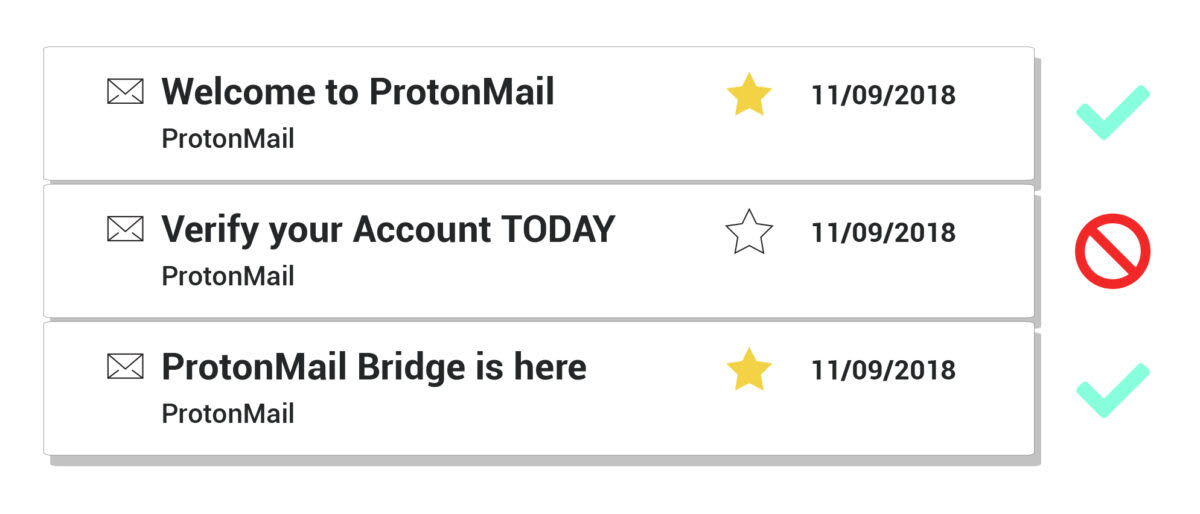Click the green checkmark next to the Welcome email

coord(1112,112)
